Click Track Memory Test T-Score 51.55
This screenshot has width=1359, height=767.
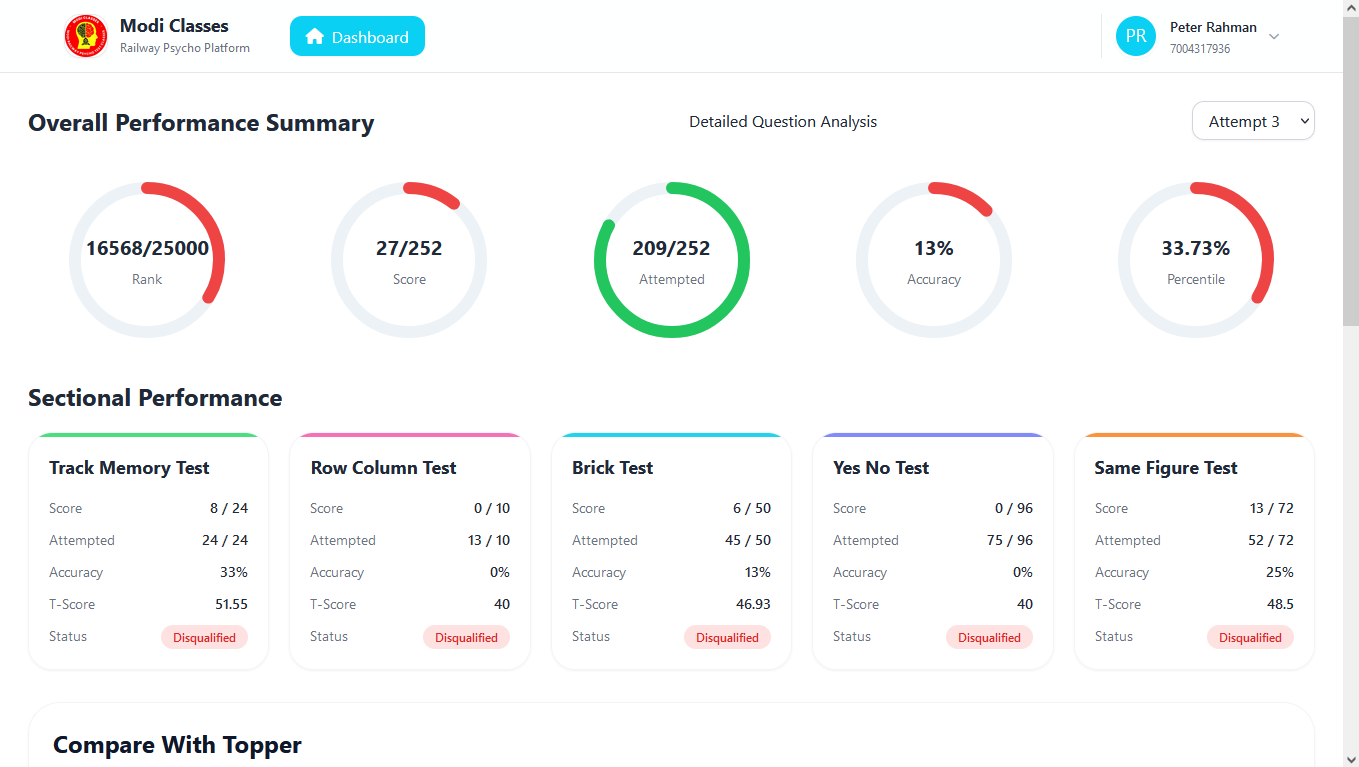coord(231,604)
